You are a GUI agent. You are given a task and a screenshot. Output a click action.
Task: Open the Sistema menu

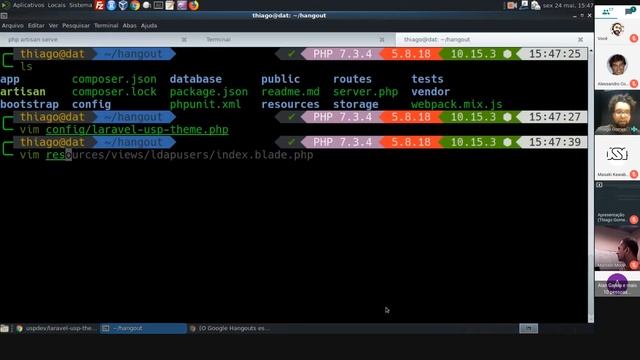click(x=80, y=5)
